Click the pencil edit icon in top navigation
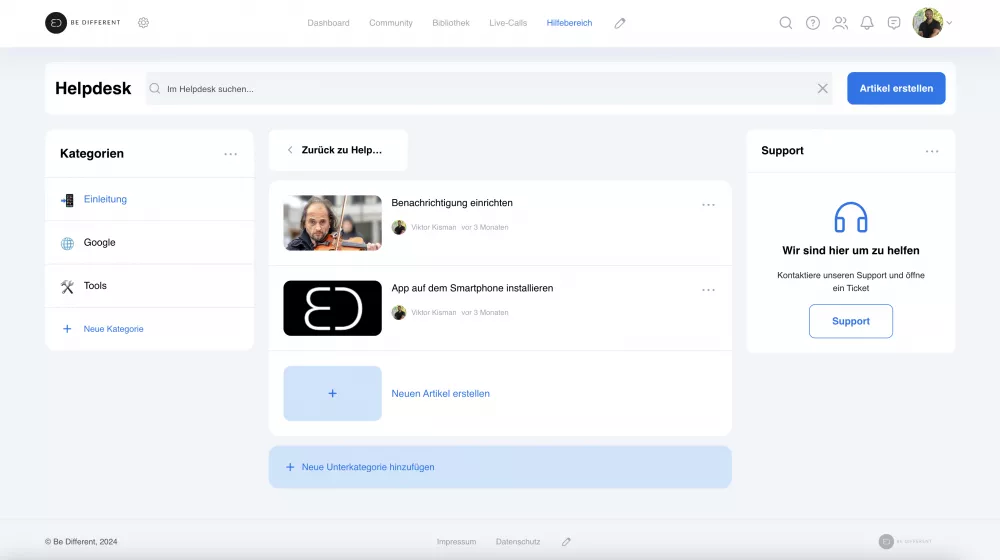 coord(620,23)
